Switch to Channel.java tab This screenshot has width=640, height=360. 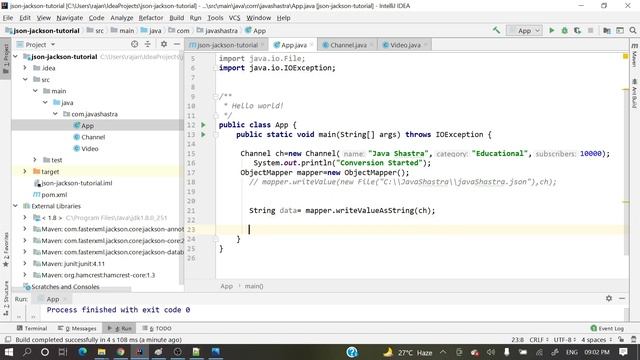point(348,45)
